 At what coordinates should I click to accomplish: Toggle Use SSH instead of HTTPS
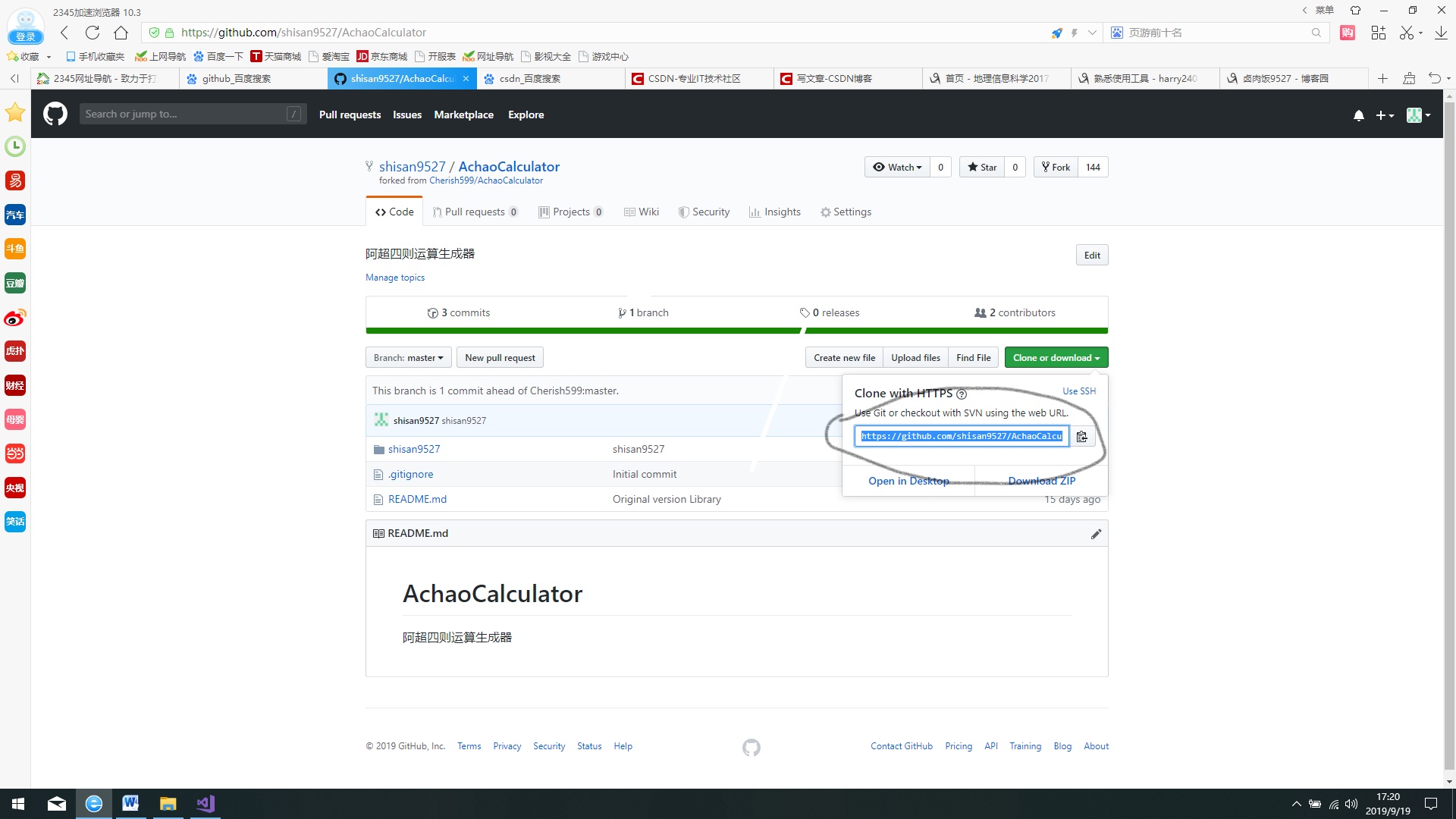coord(1078,391)
